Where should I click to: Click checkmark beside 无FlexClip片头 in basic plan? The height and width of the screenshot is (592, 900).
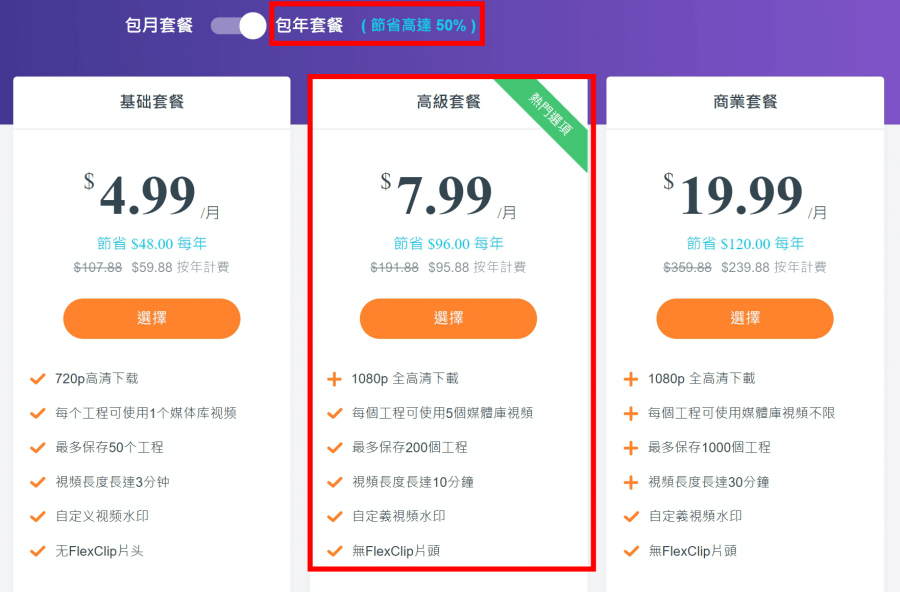pos(38,551)
